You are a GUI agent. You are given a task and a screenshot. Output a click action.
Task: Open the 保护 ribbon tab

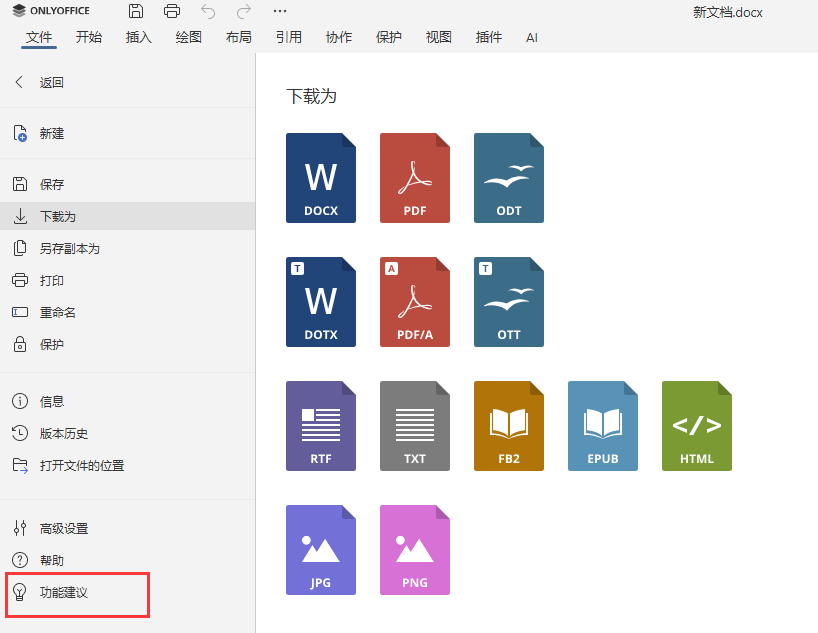[x=389, y=37]
